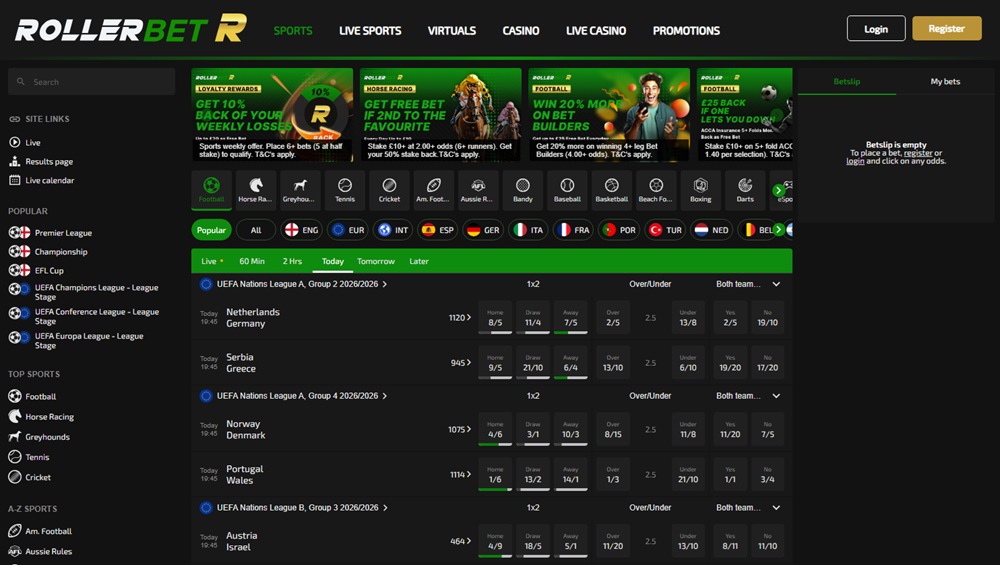1000x565 pixels.
Task: Pick the Cricket icon in sports carousel
Action: point(389,189)
